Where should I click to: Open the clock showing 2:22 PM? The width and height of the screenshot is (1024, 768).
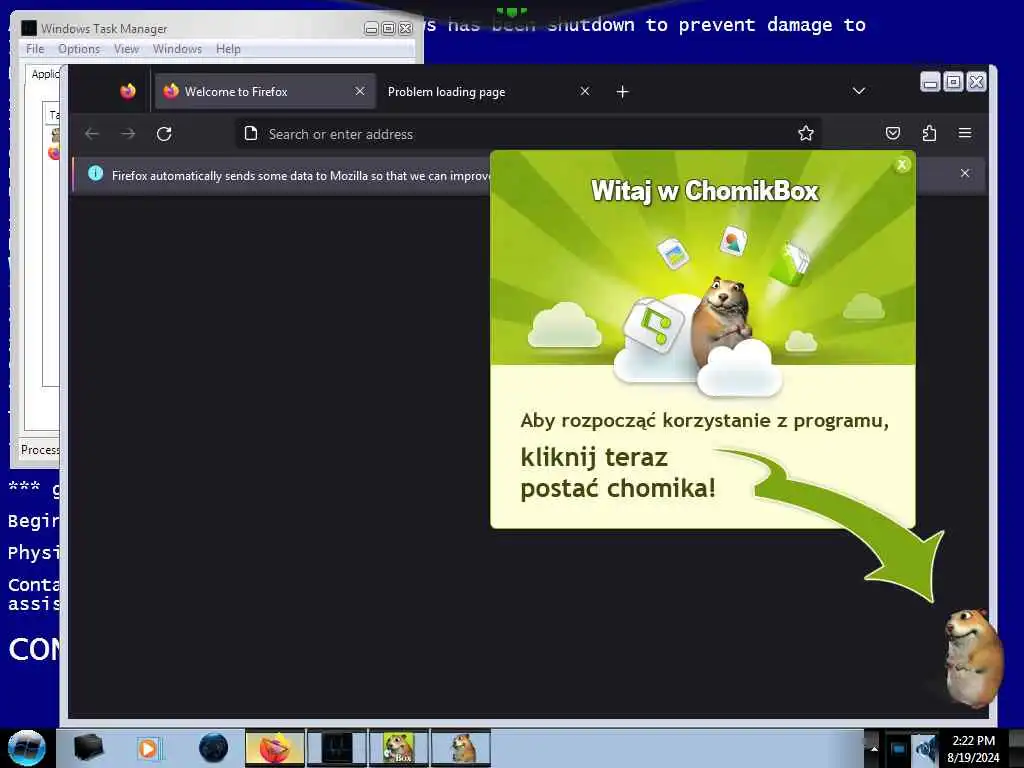click(973, 748)
